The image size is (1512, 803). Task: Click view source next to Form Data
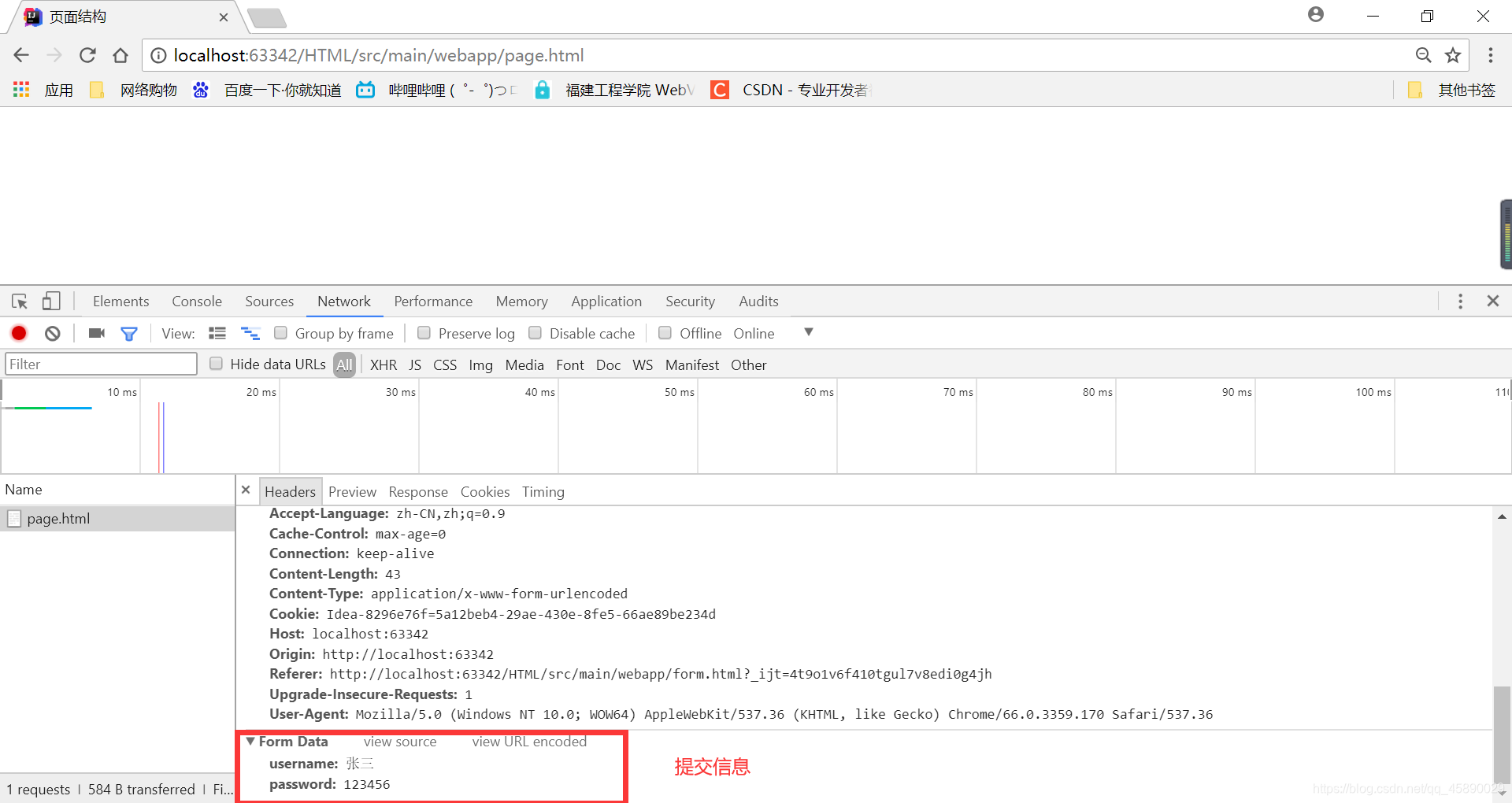[x=400, y=742]
